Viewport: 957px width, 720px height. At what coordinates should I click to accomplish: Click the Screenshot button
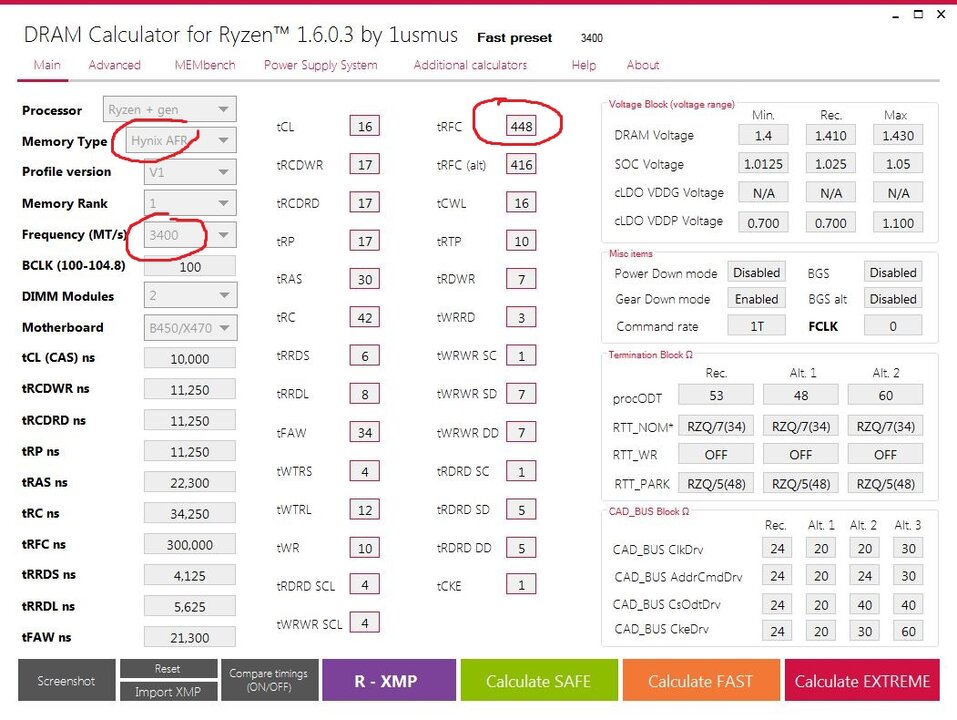(67, 680)
